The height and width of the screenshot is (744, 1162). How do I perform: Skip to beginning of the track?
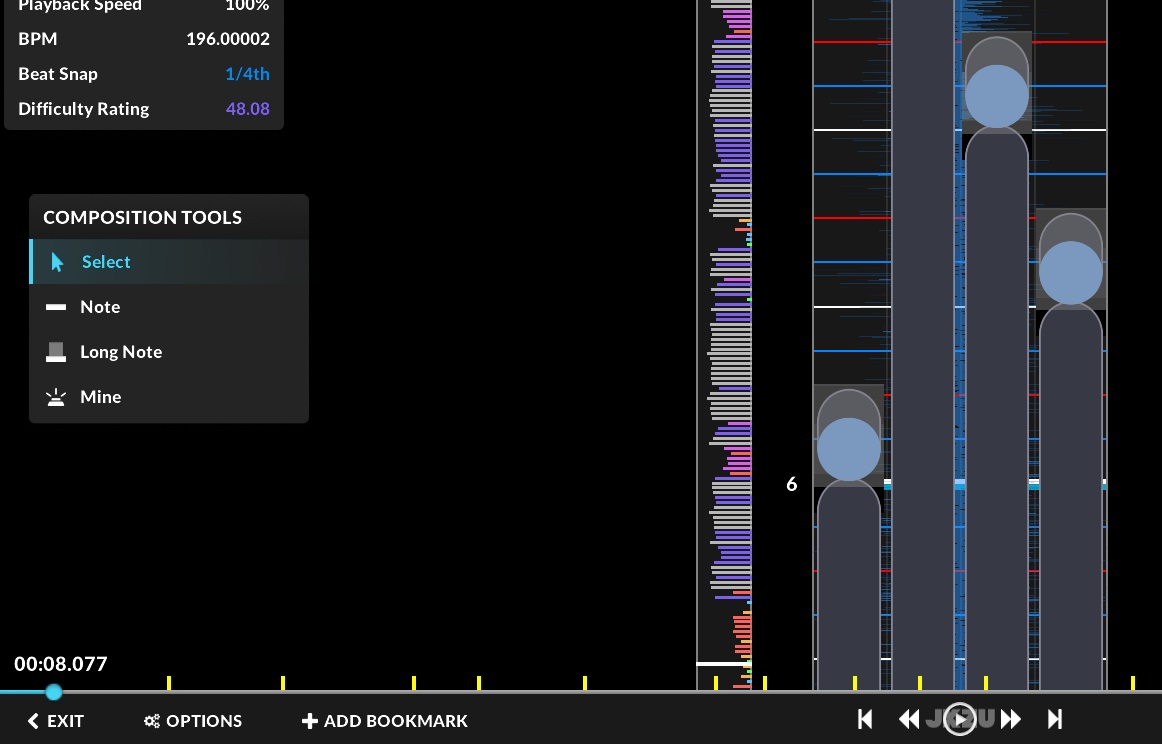point(865,719)
